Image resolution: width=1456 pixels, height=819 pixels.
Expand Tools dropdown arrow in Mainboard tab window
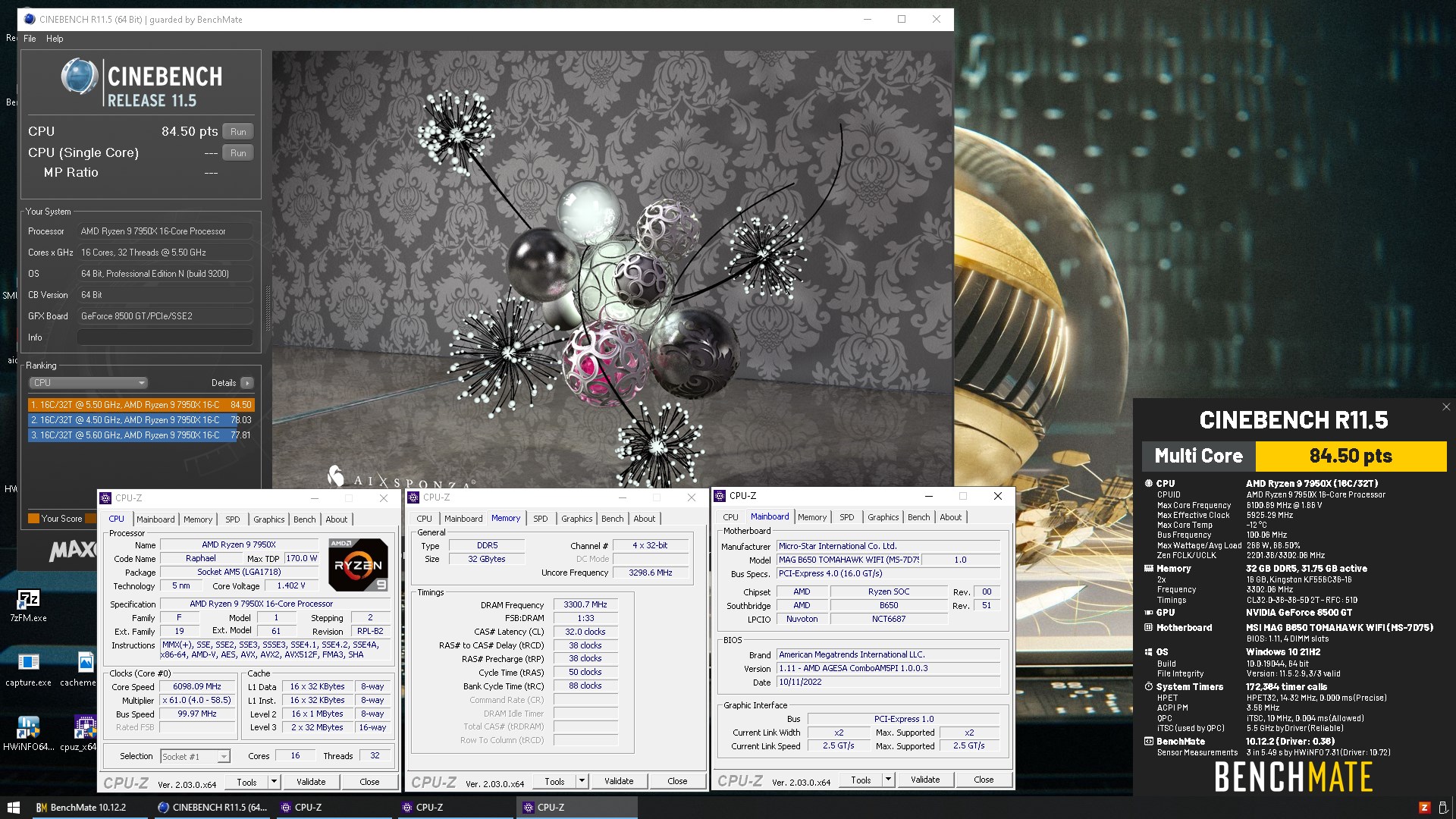click(888, 780)
